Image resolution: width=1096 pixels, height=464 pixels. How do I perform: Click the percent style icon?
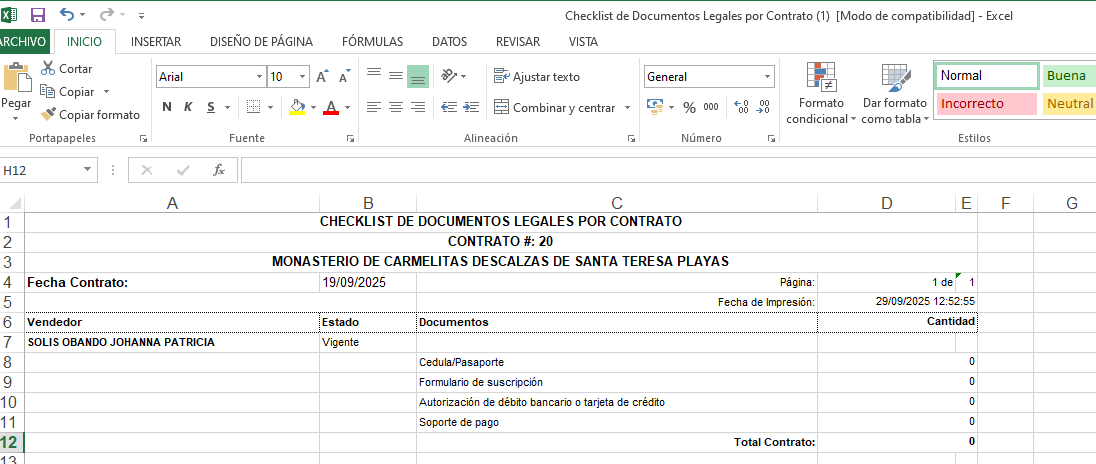point(689,107)
